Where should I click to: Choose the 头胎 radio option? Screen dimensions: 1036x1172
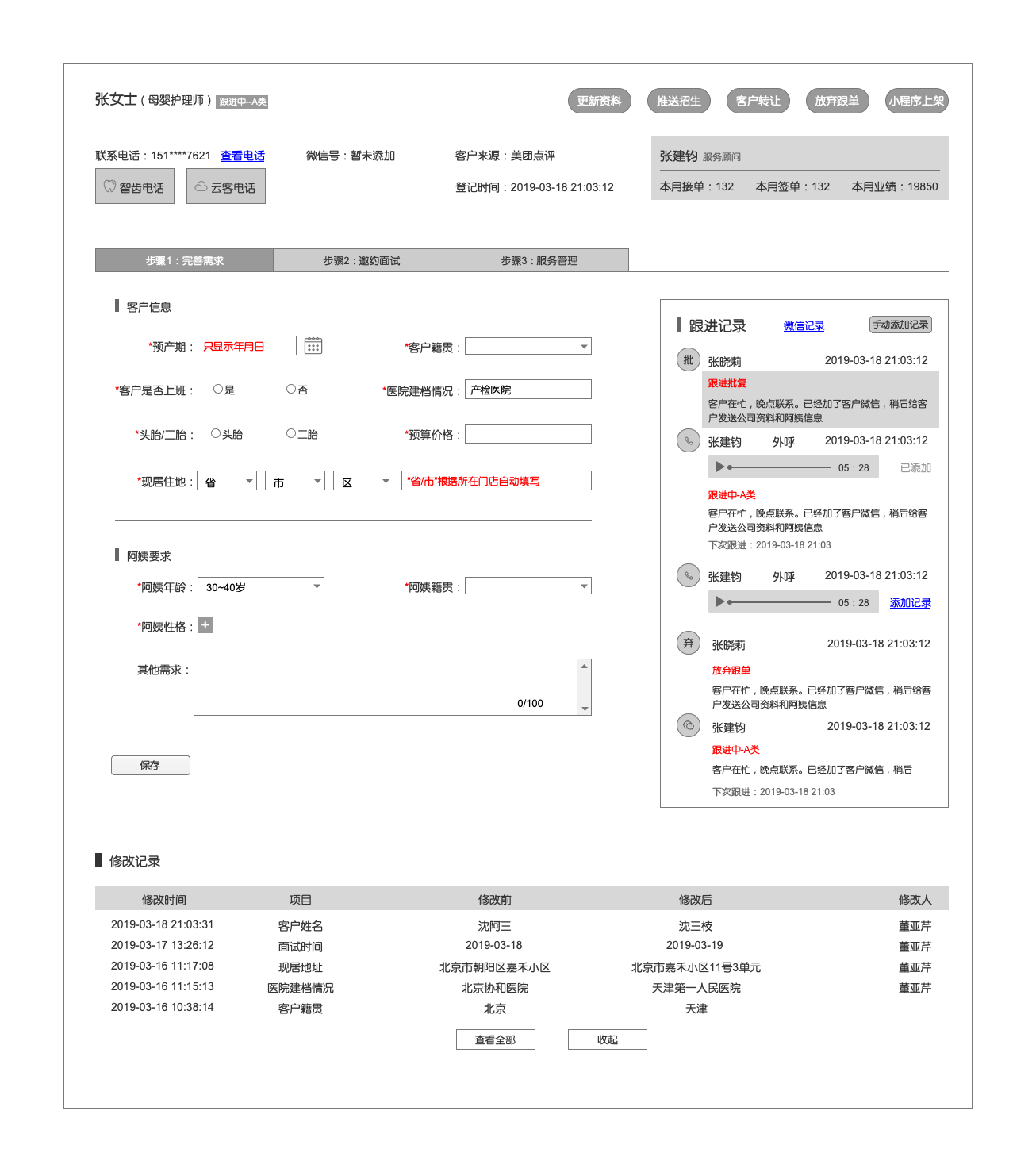216,433
